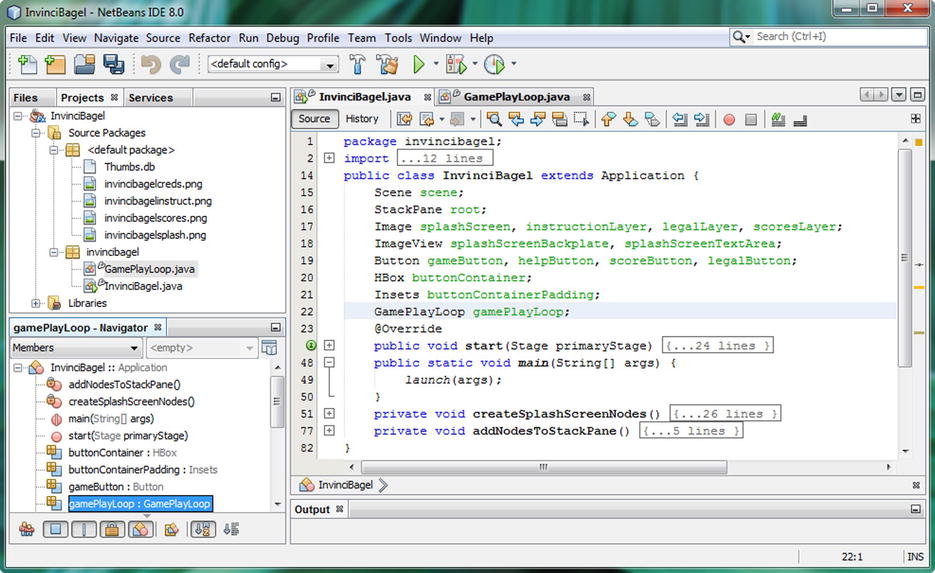
Task: Click the History view button
Action: click(x=362, y=119)
